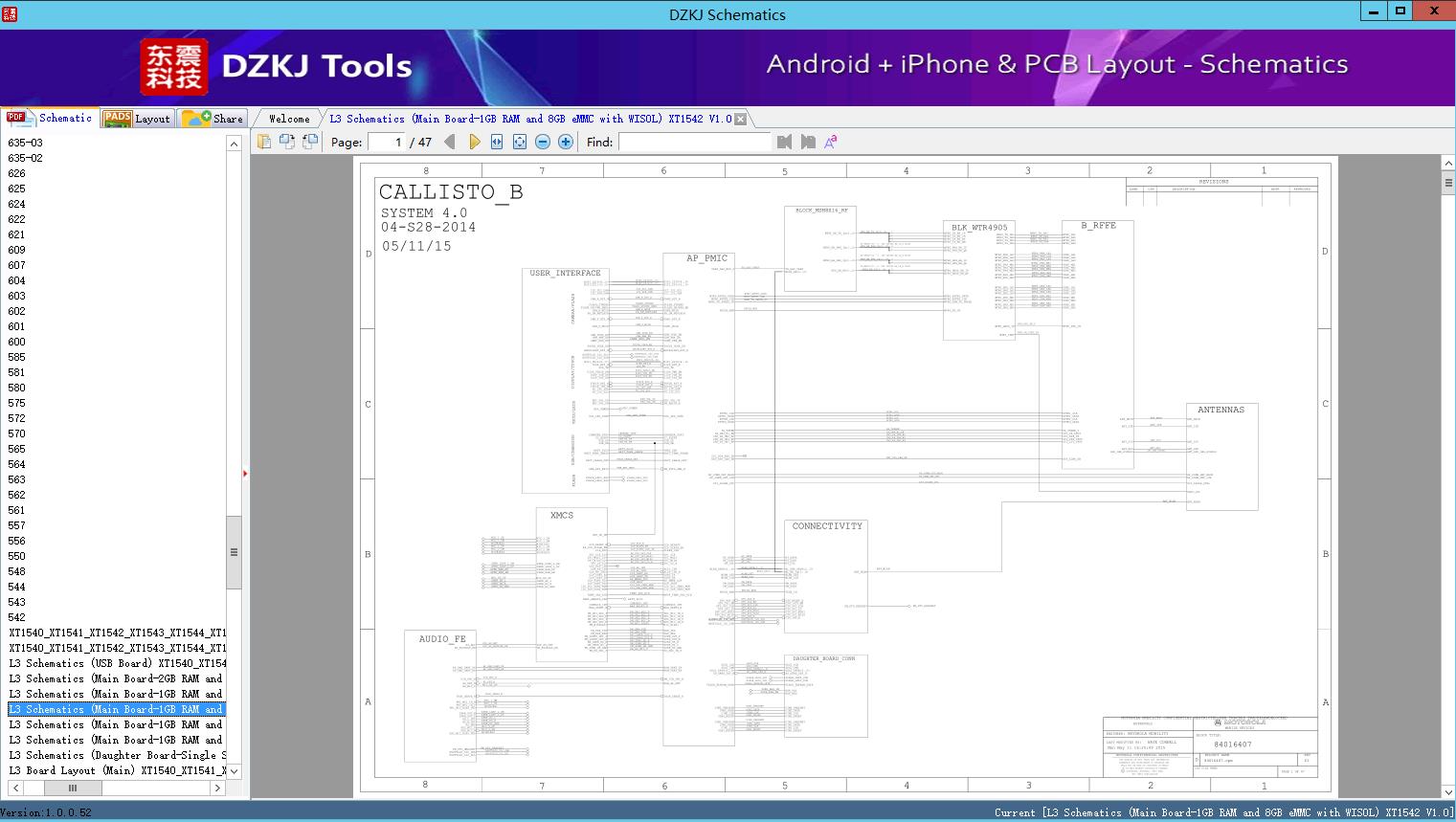Click the horizontal scrollbar below the sidebar list

pyautogui.click(x=73, y=788)
